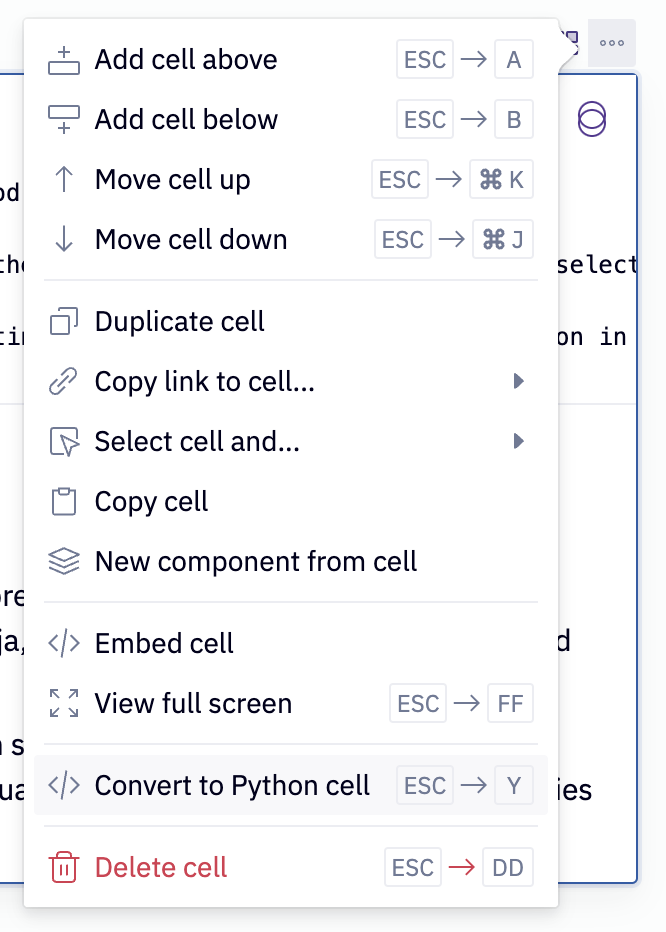The width and height of the screenshot is (666, 932).
Task: Click the clipboard icon next to Copy cell
Action: click(62, 501)
